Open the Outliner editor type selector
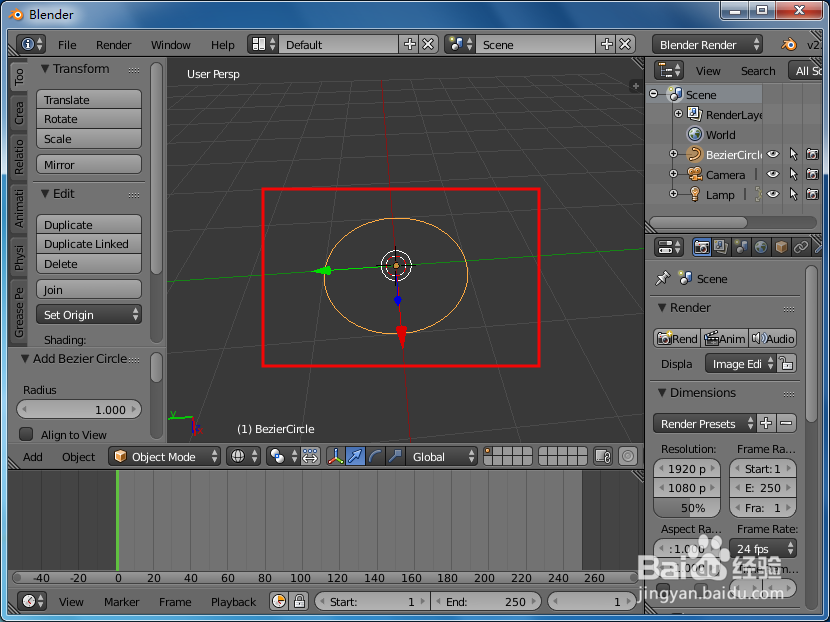 (669, 70)
